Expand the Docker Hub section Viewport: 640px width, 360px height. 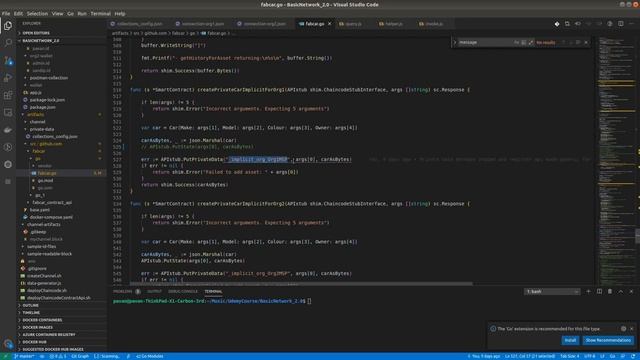click(x=62, y=342)
